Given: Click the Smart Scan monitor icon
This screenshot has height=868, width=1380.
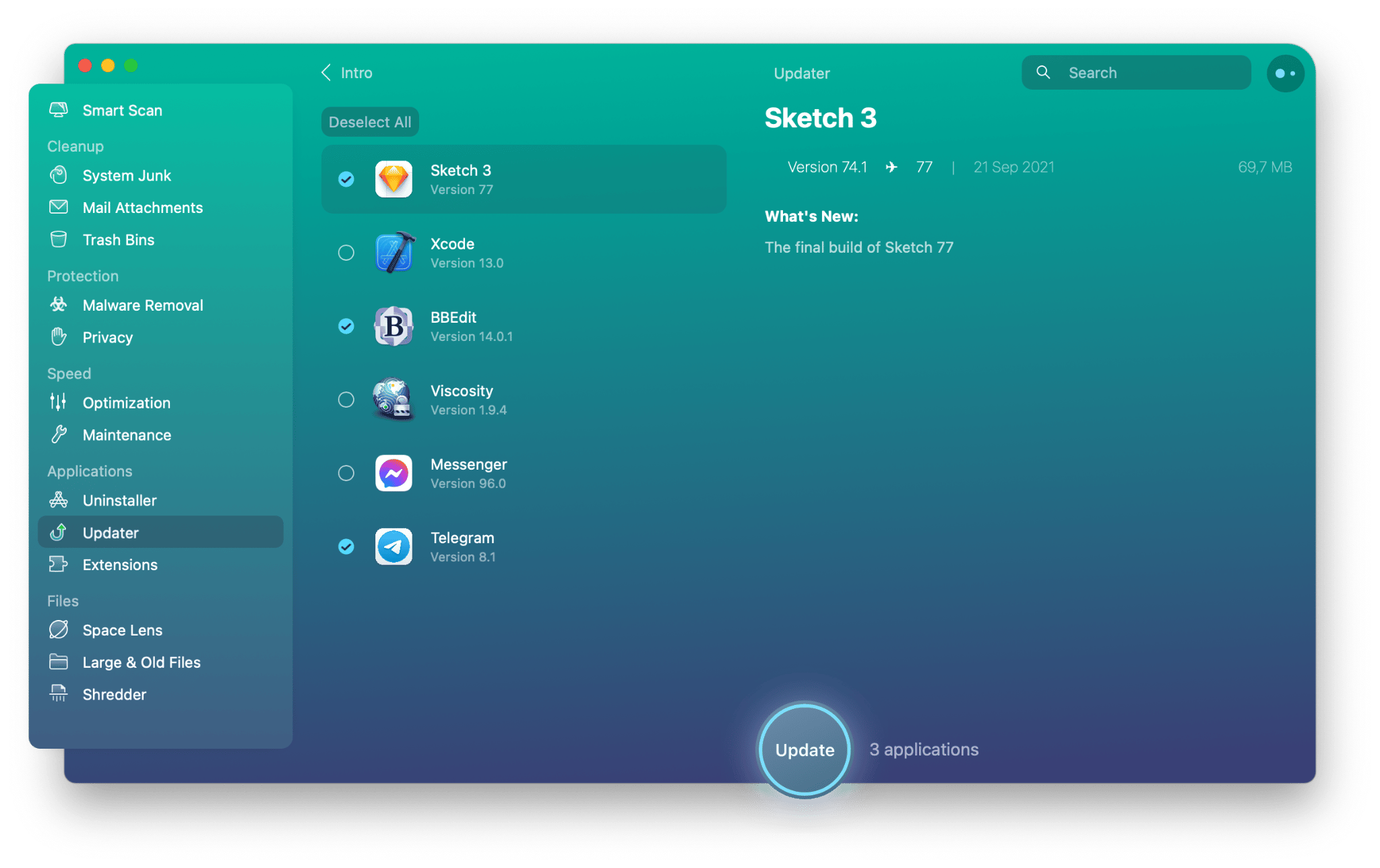Looking at the screenshot, I should (x=59, y=110).
